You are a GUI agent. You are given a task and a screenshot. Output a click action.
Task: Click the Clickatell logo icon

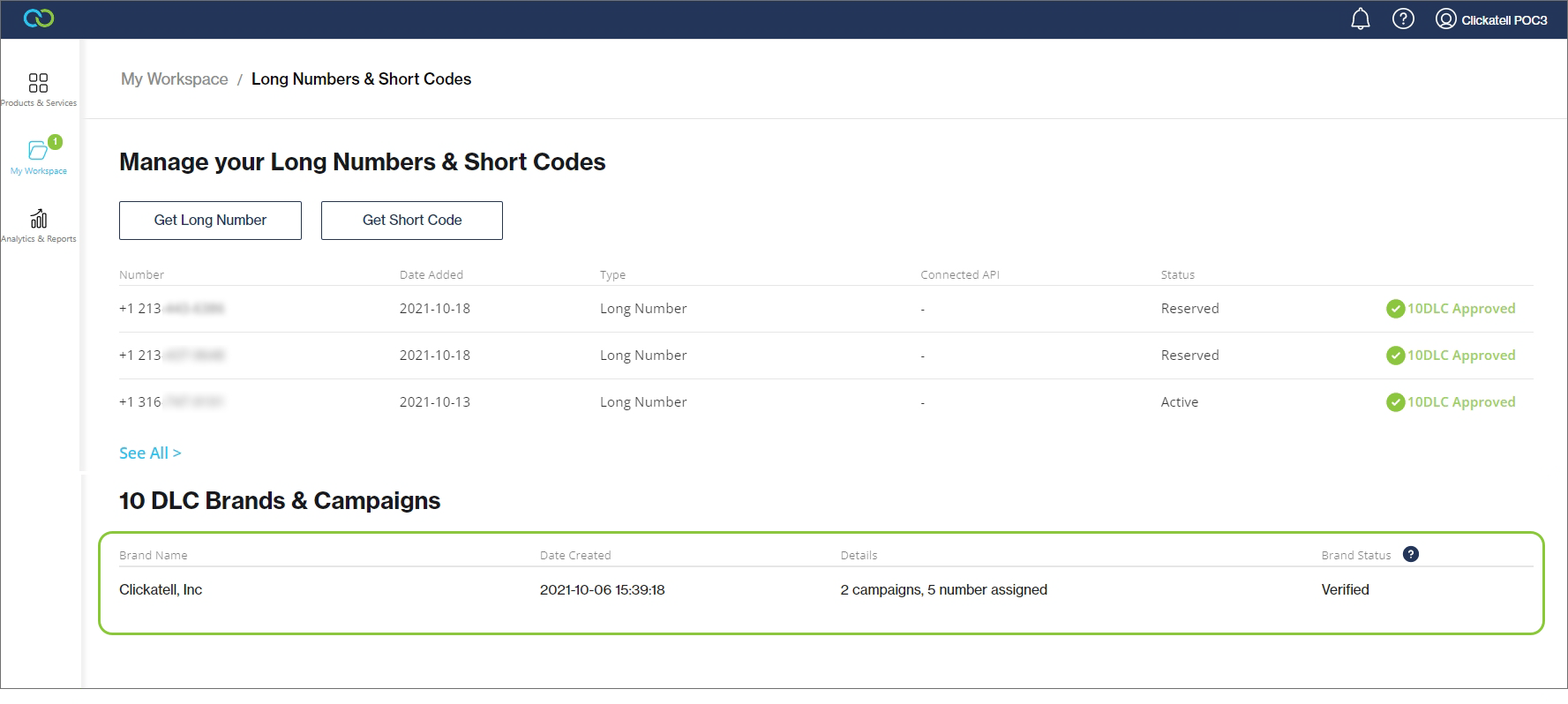click(39, 19)
